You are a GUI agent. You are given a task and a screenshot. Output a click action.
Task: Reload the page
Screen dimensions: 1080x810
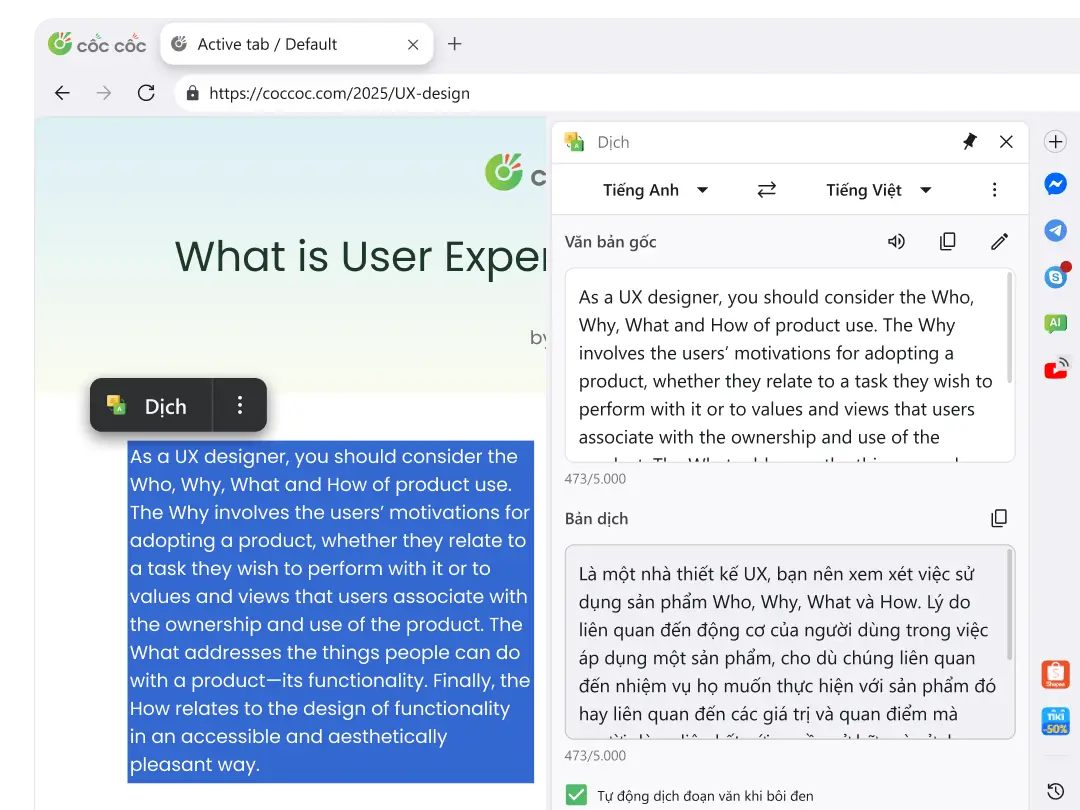point(146,93)
